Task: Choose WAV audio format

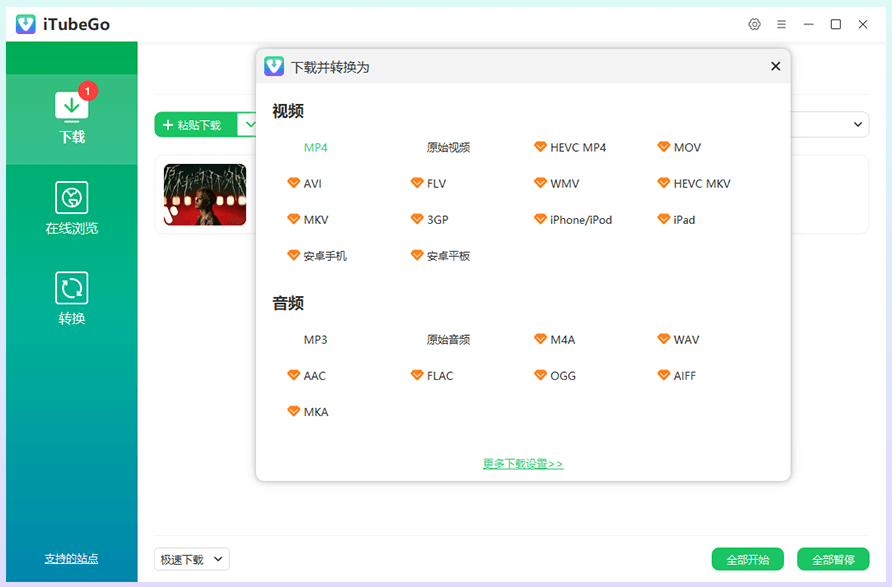Action: pyautogui.click(x=687, y=340)
